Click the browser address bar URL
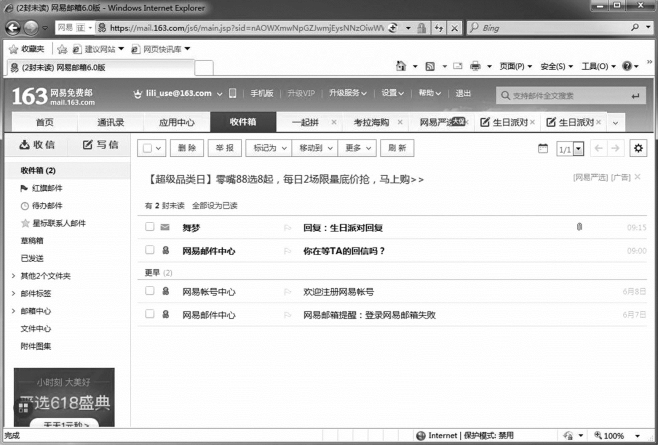This screenshot has width=658, height=445. click(247, 28)
